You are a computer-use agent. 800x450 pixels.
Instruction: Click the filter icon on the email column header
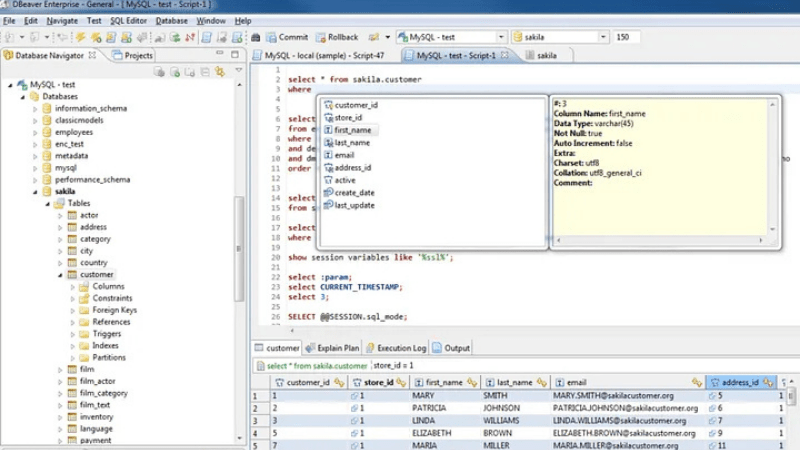pyautogui.click(x=696, y=382)
